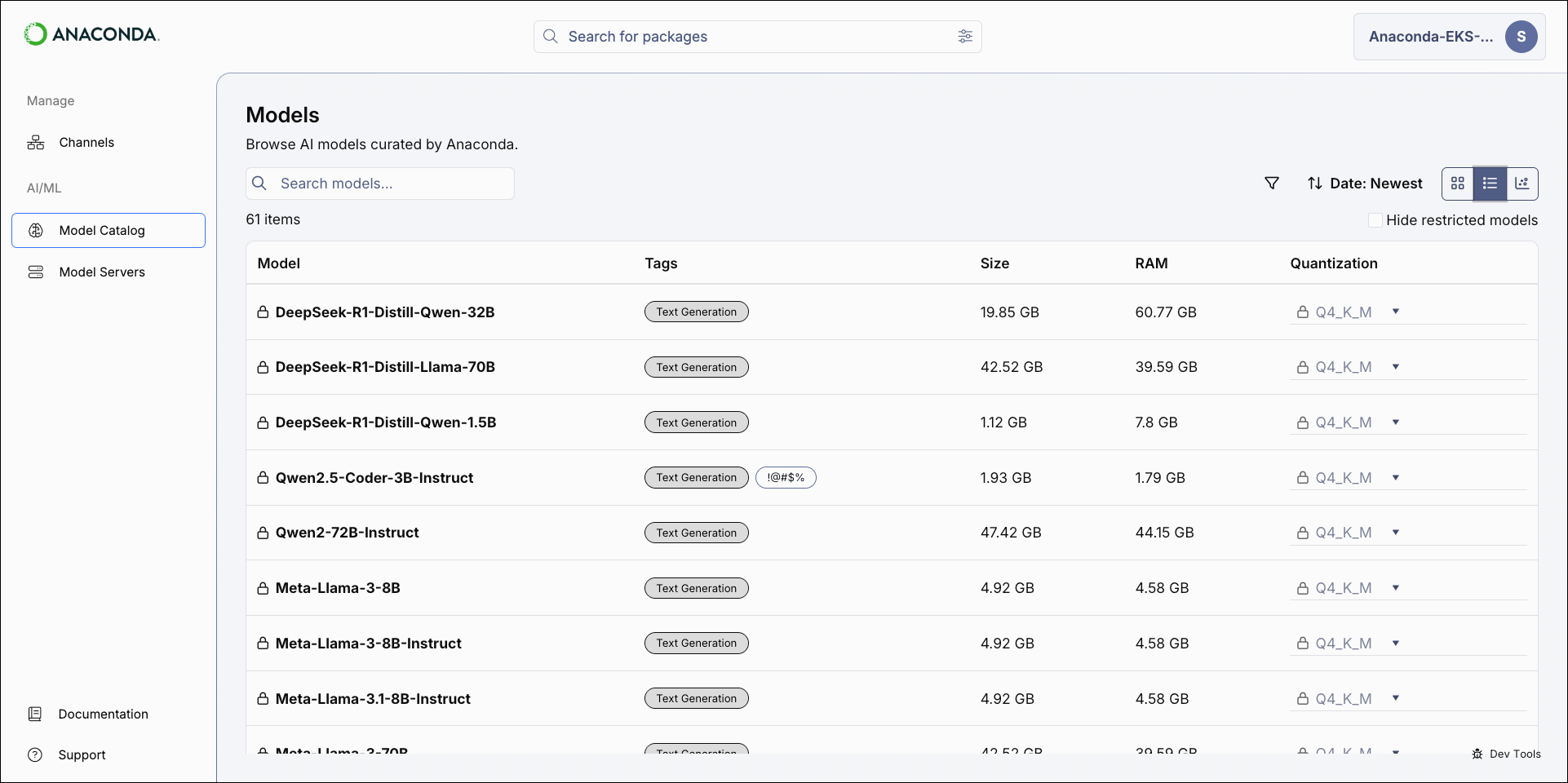
Task: Expand quantization dropdown for Meta-Llama-3-8B-Instruct
Action: point(1396,644)
